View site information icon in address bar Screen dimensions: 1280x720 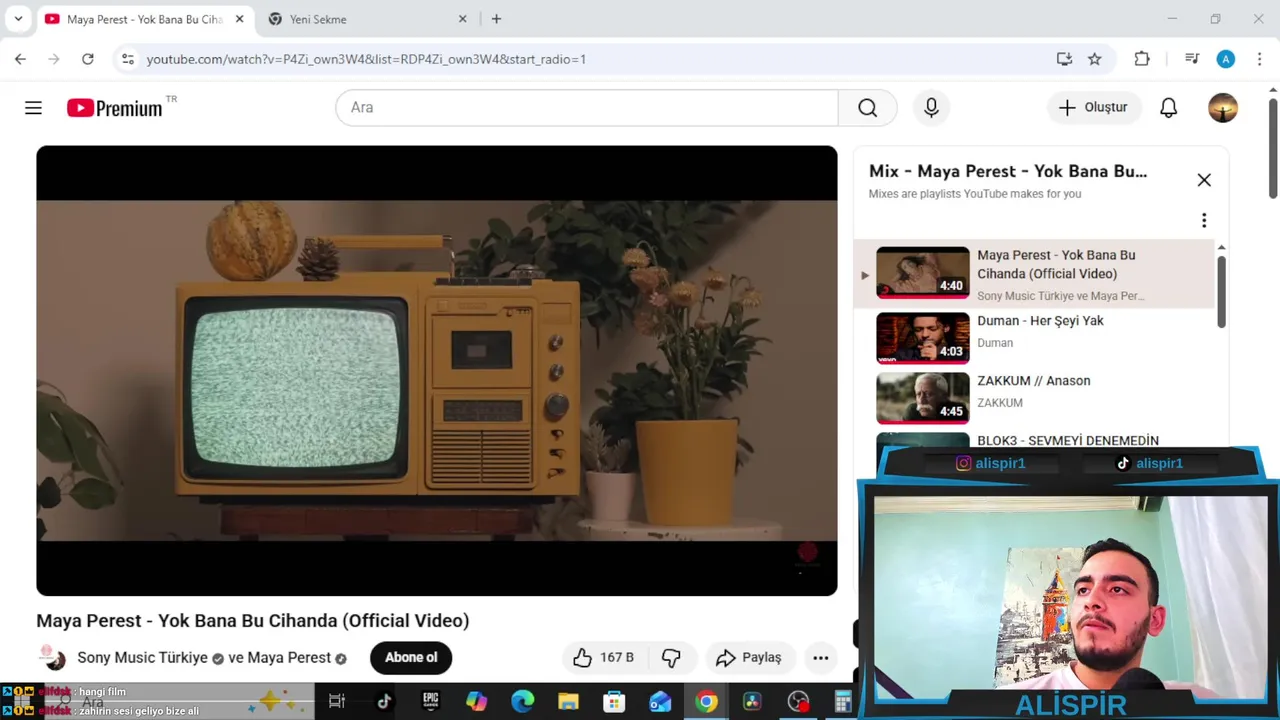(127, 59)
